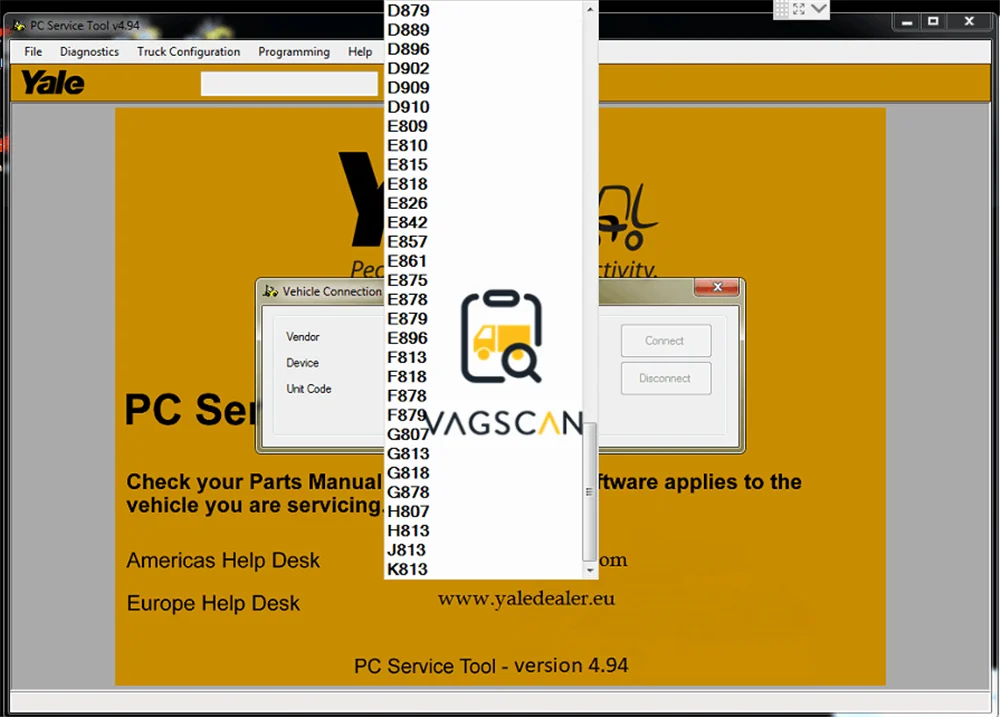This screenshot has height=717, width=1000.
Task: Minimize the PC Service Tool window
Action: click(907, 22)
